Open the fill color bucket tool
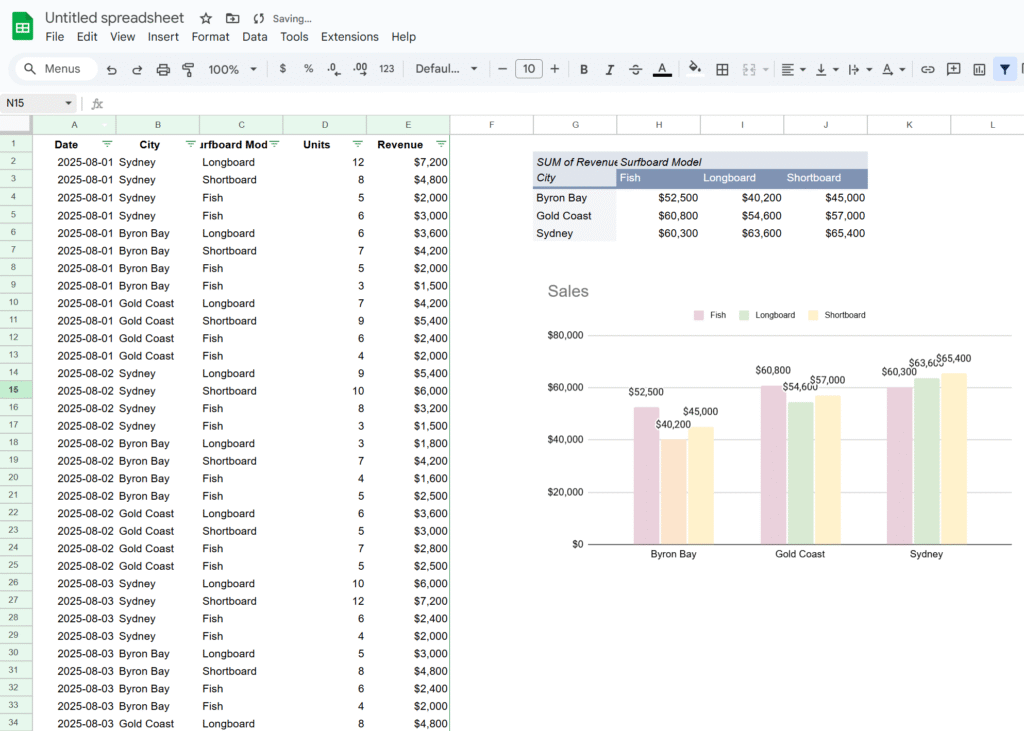The height and width of the screenshot is (731, 1024). (x=695, y=69)
